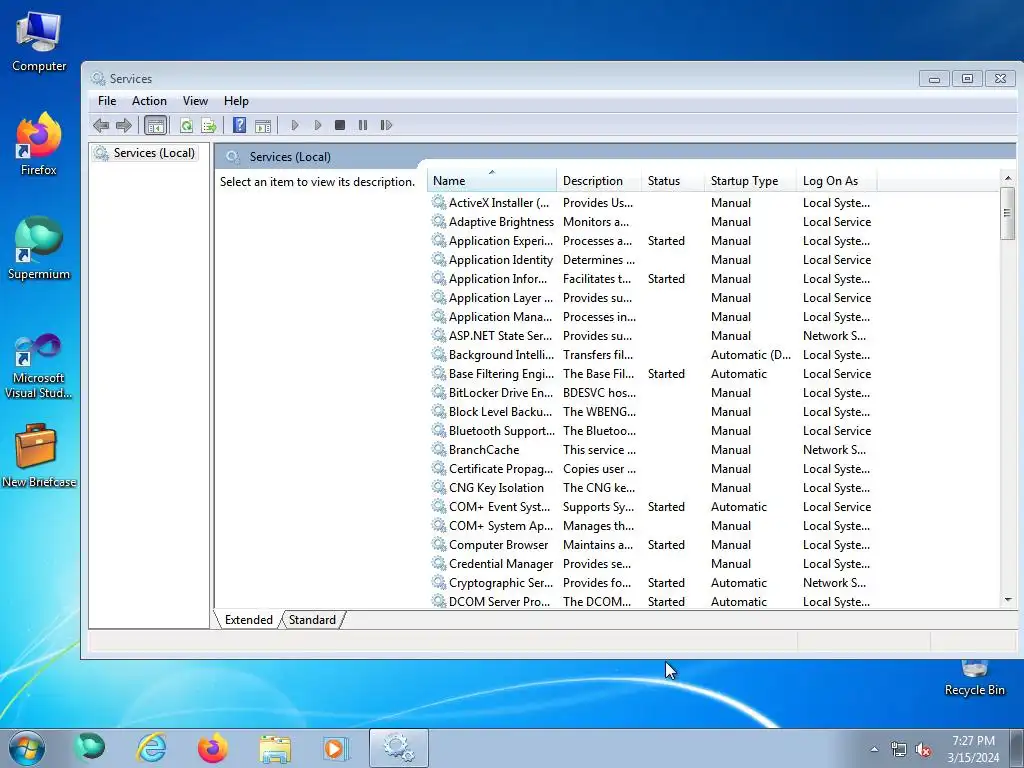Open Firefox from the taskbar

(x=213, y=748)
